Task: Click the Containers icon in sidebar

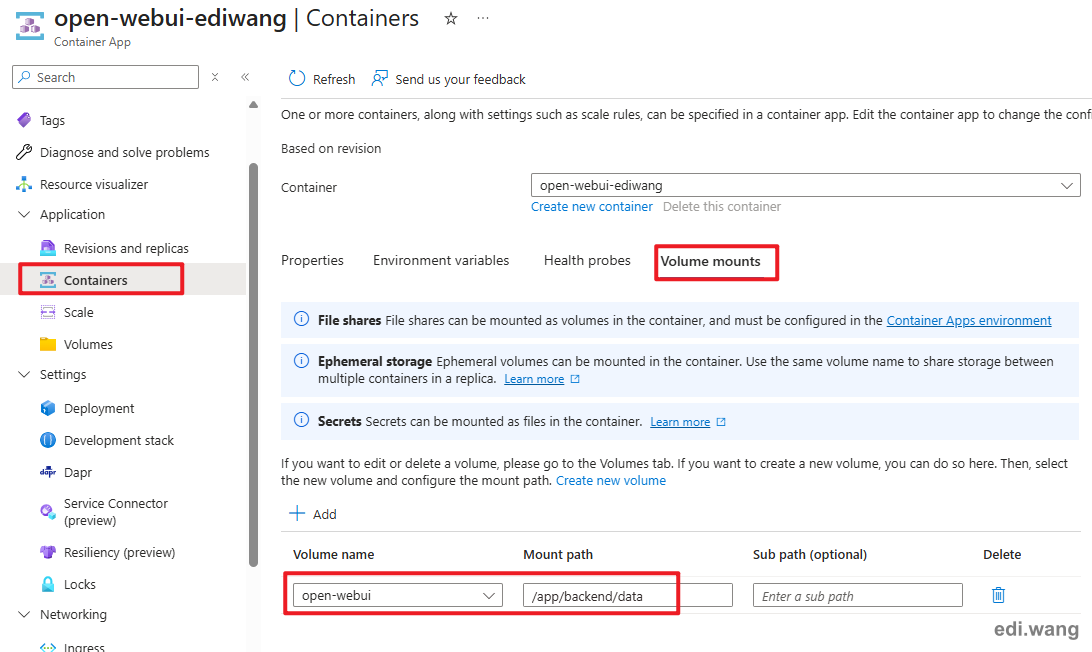Action: coord(48,280)
